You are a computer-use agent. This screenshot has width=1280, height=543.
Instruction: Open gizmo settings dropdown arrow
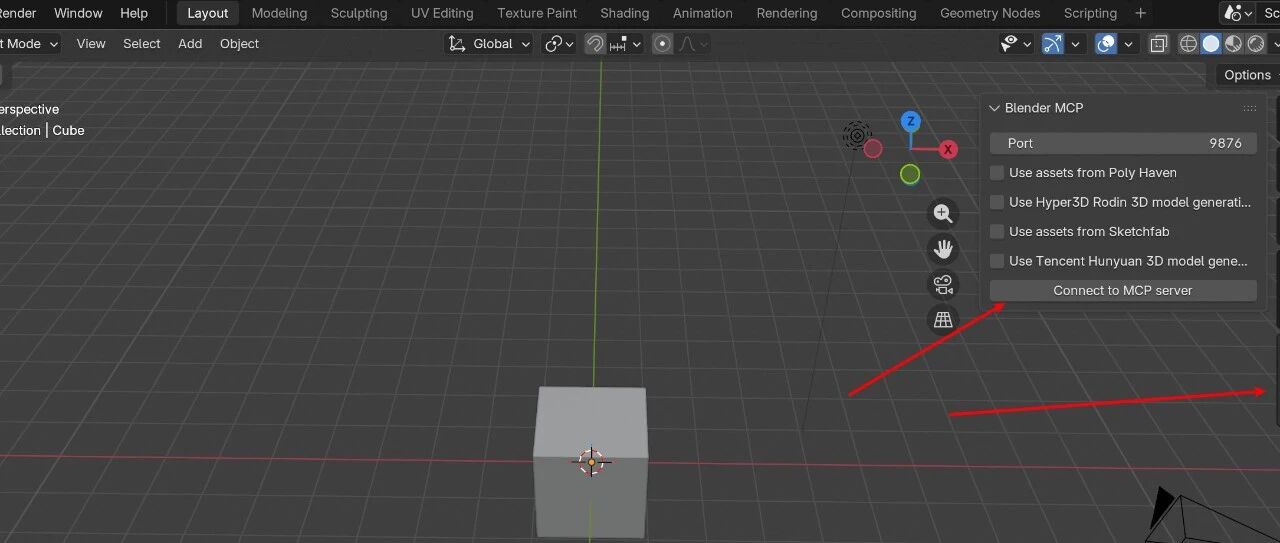1076,44
